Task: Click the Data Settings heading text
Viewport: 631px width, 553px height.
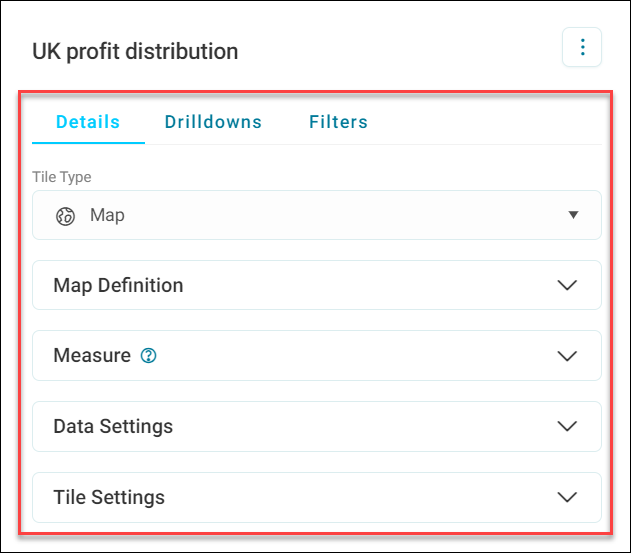Action: pos(113,426)
